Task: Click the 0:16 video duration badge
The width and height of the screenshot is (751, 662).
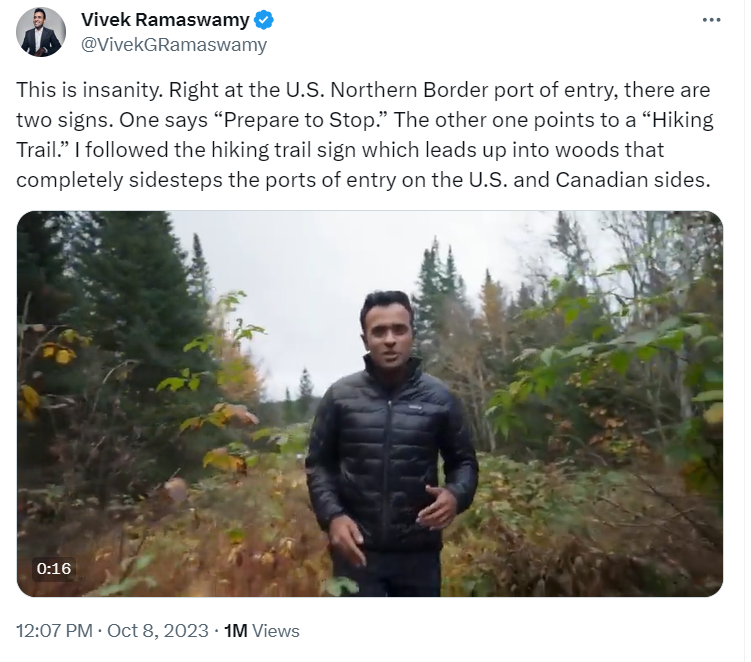Action: point(54,568)
